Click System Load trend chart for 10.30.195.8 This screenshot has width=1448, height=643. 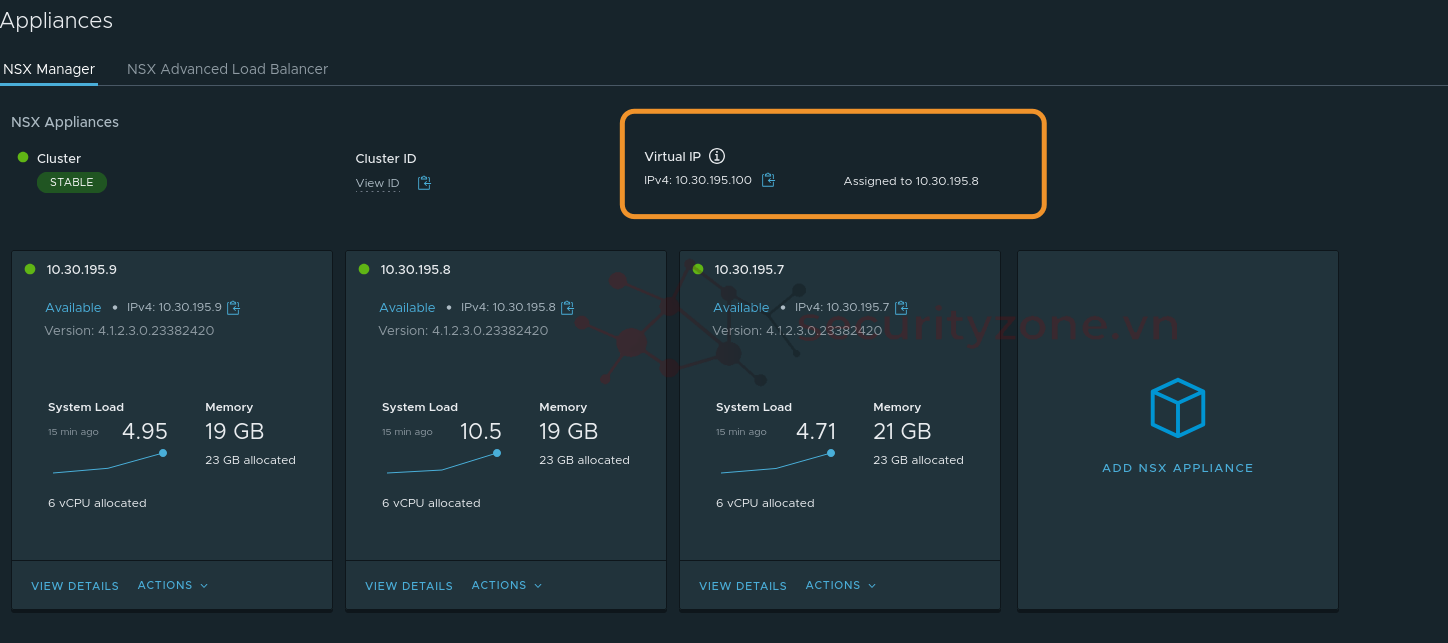[x=442, y=462]
